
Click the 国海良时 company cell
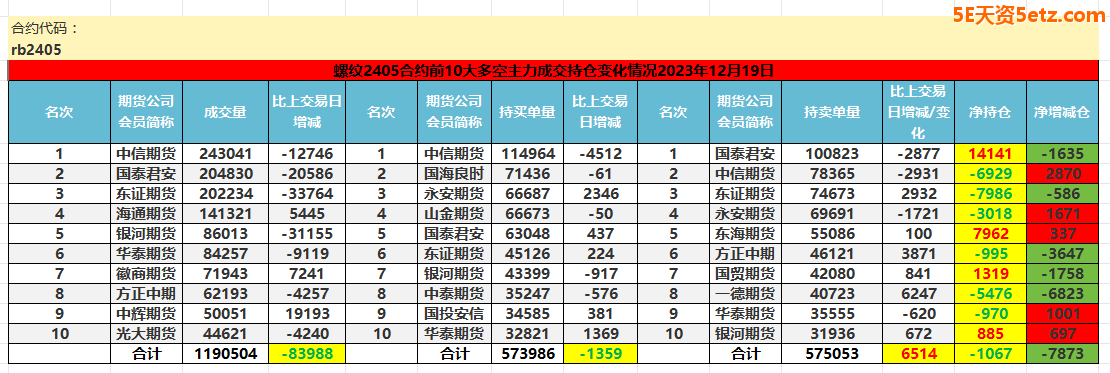point(453,173)
